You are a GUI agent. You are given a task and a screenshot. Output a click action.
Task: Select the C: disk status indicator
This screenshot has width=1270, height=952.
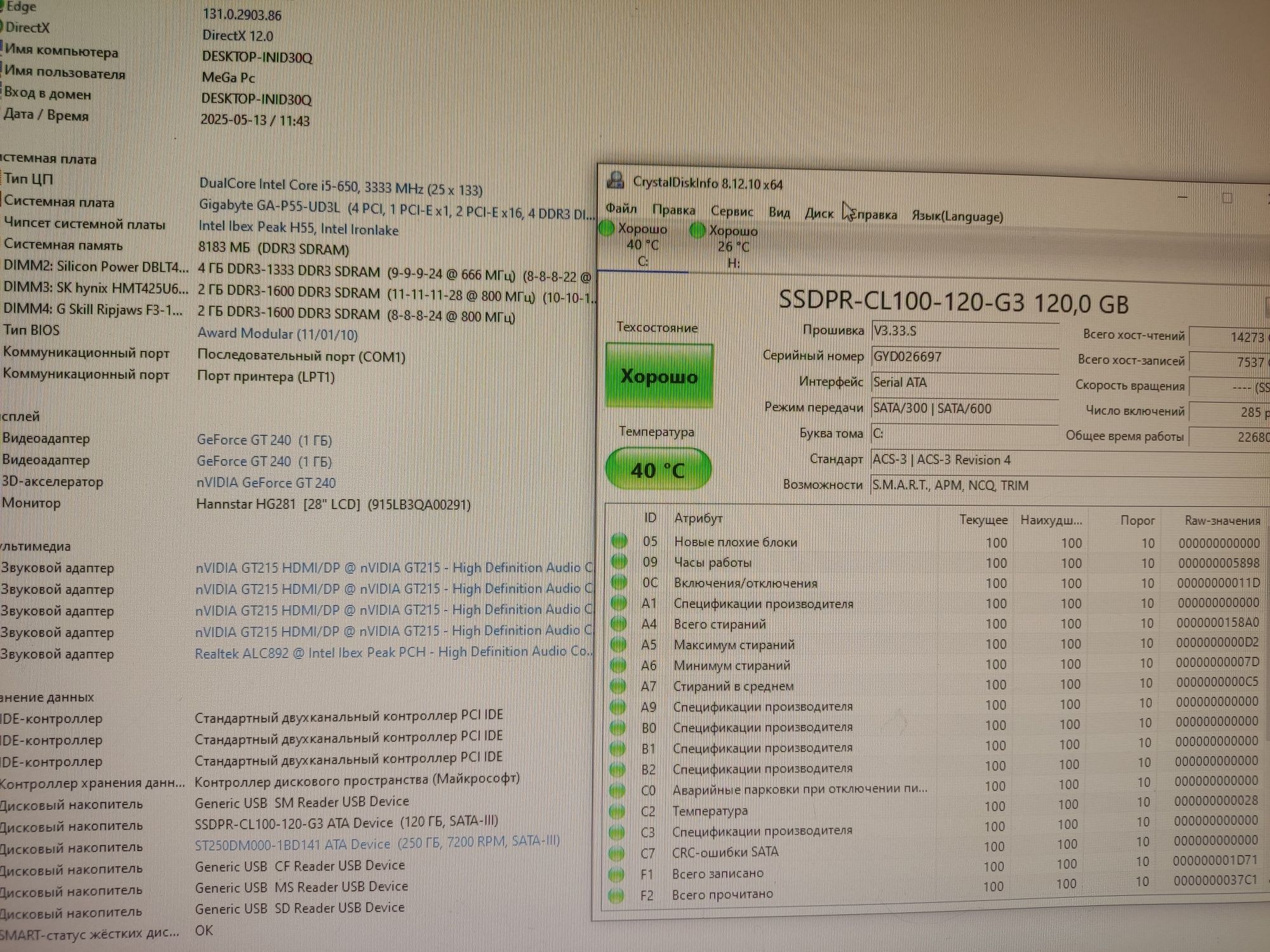pyautogui.click(x=642, y=244)
